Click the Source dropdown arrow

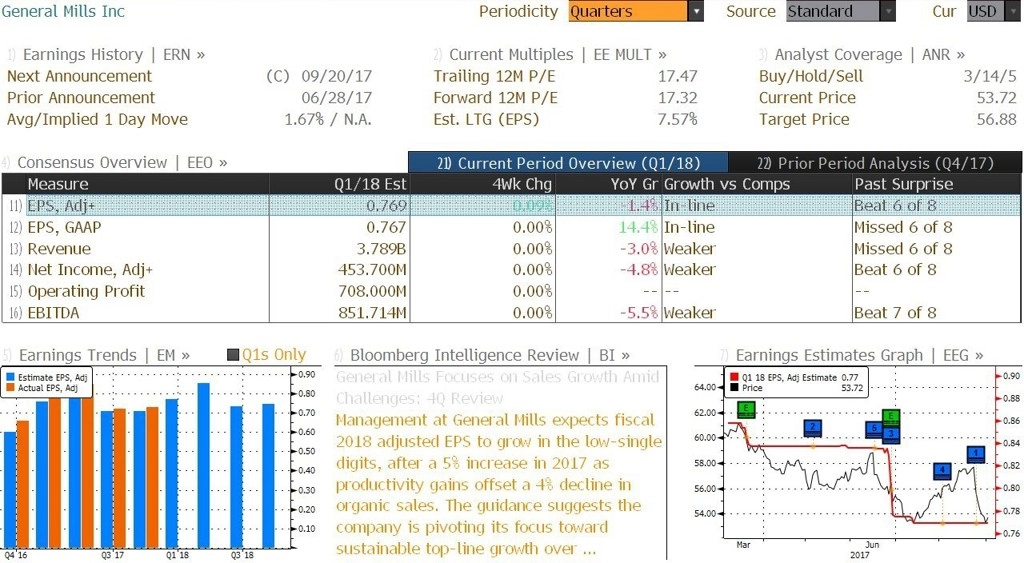coord(888,11)
